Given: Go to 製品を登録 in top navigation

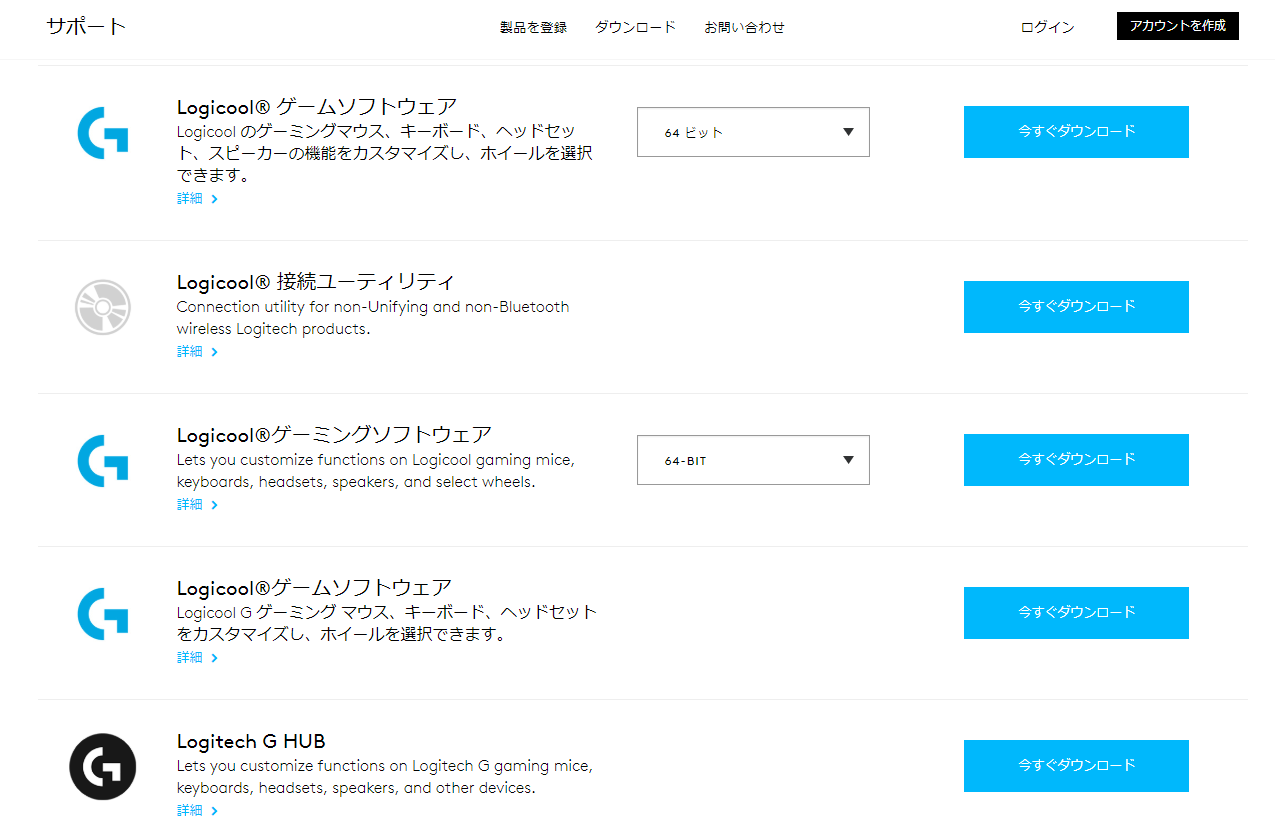Looking at the screenshot, I should point(533,28).
